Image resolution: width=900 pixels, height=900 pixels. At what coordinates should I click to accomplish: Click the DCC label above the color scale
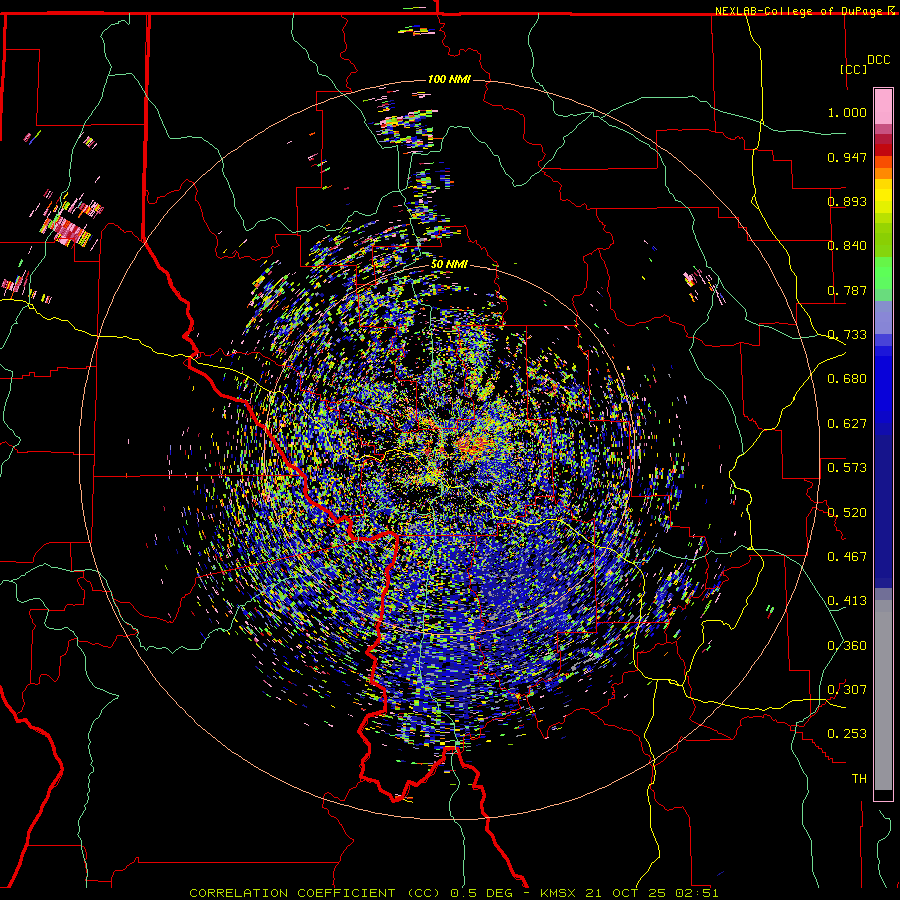click(x=878, y=60)
